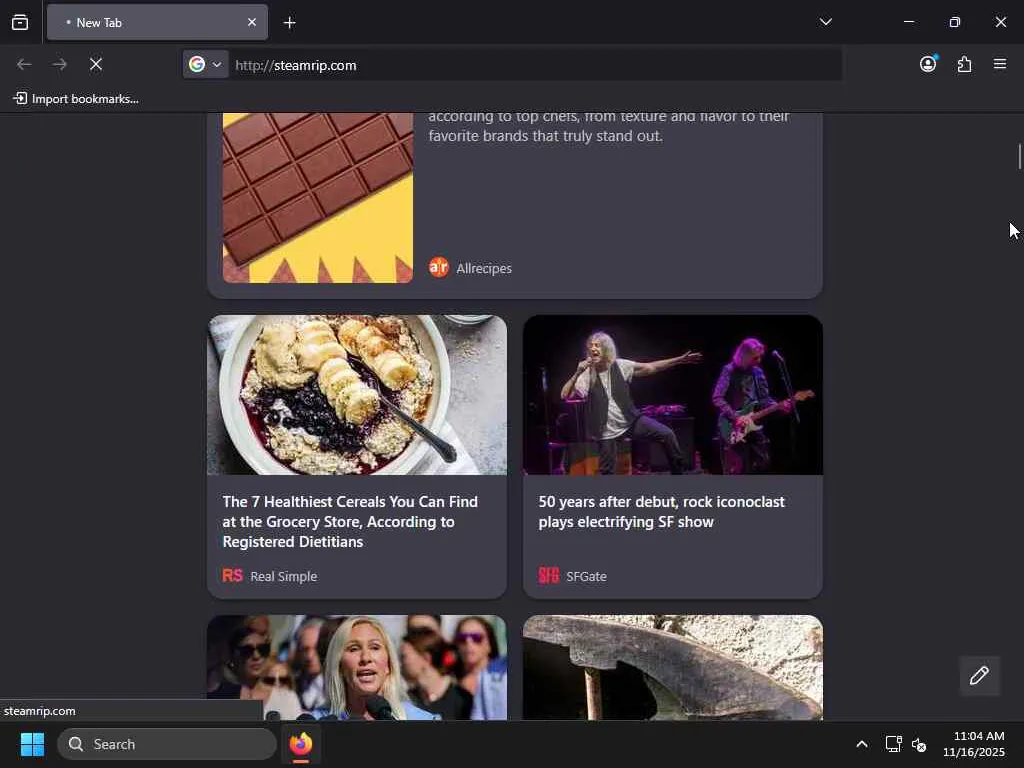
Task: Click the steamrip.com address bar
Action: (530, 65)
